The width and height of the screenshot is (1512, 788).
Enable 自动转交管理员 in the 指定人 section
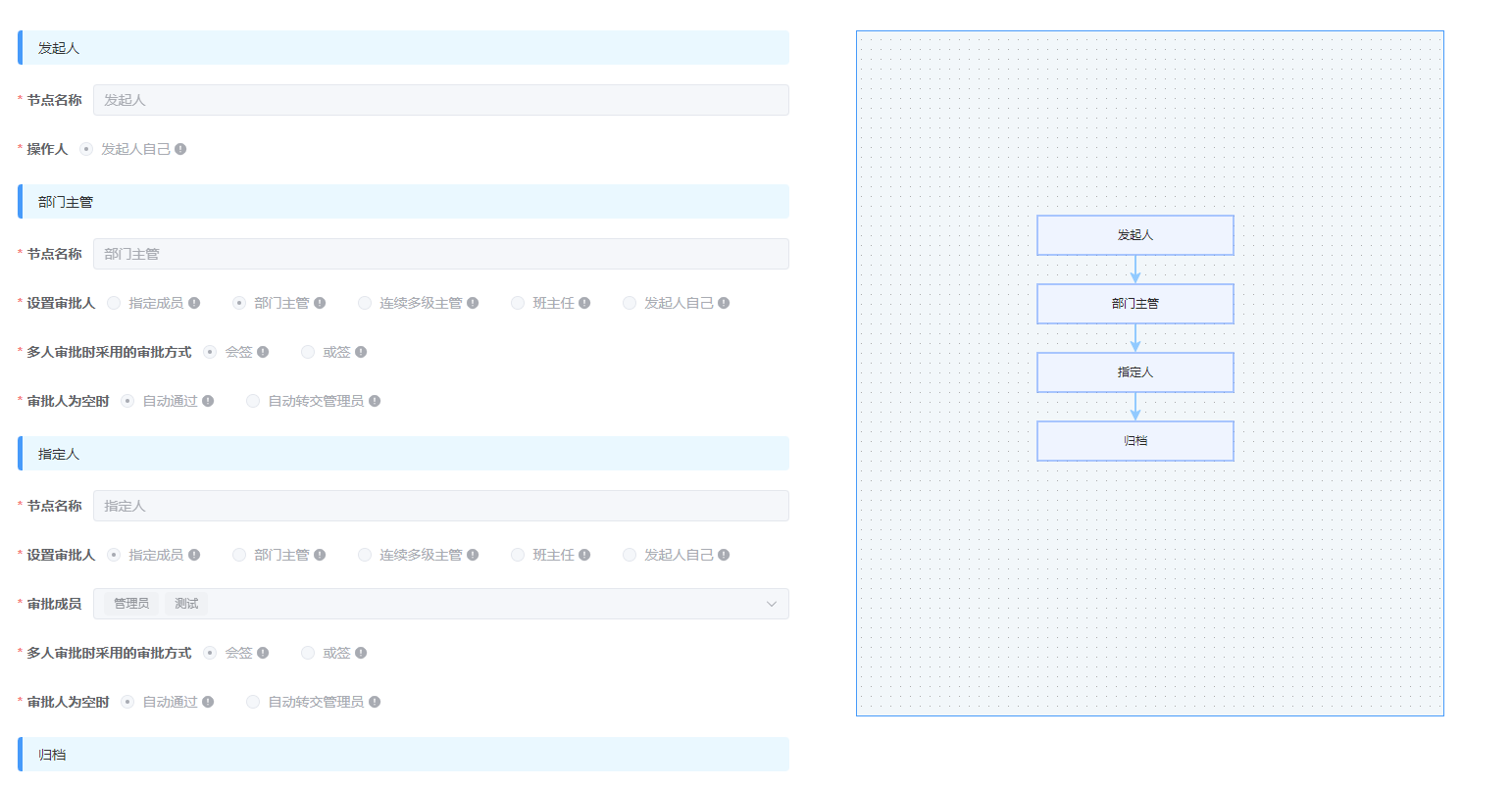[252, 701]
